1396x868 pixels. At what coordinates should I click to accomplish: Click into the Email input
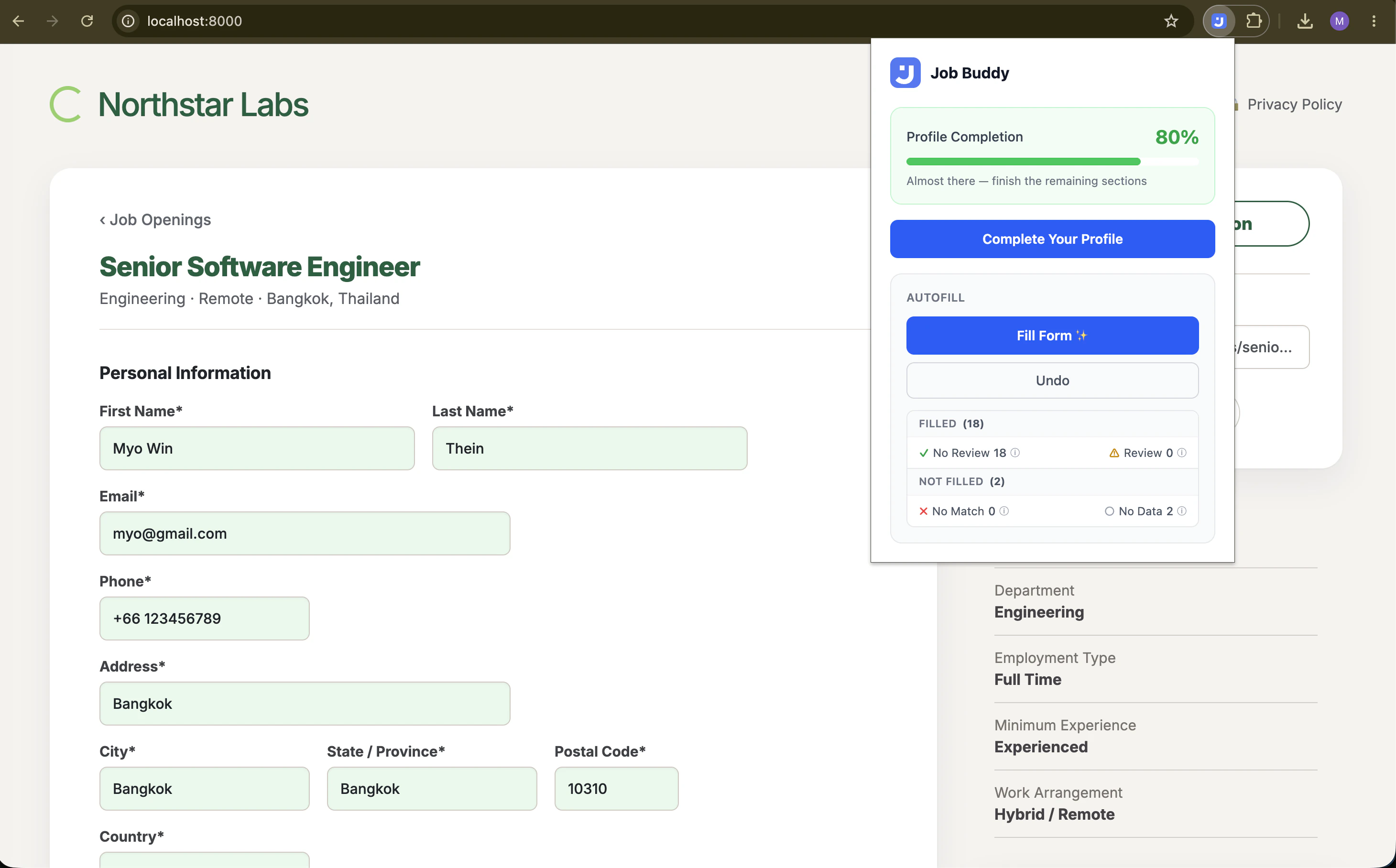click(x=305, y=533)
